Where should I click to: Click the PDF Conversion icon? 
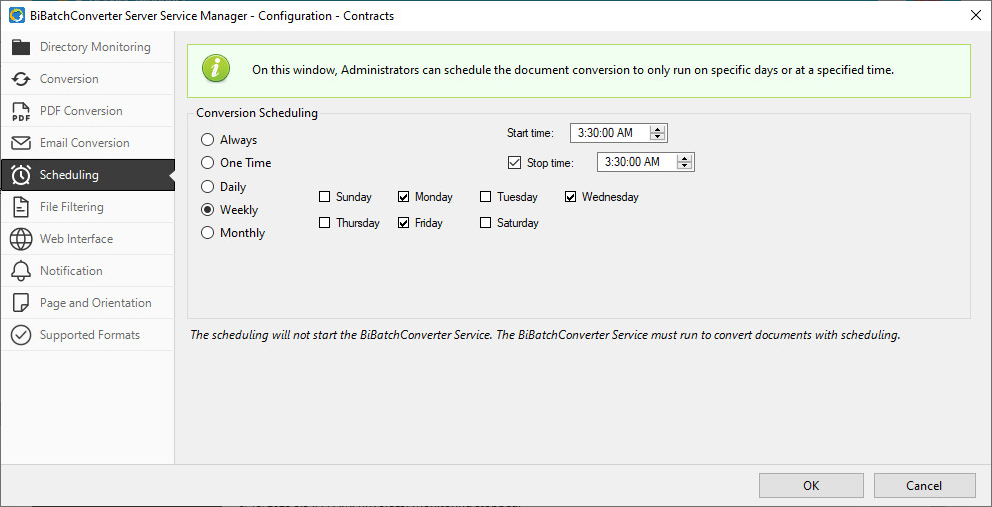click(21, 111)
